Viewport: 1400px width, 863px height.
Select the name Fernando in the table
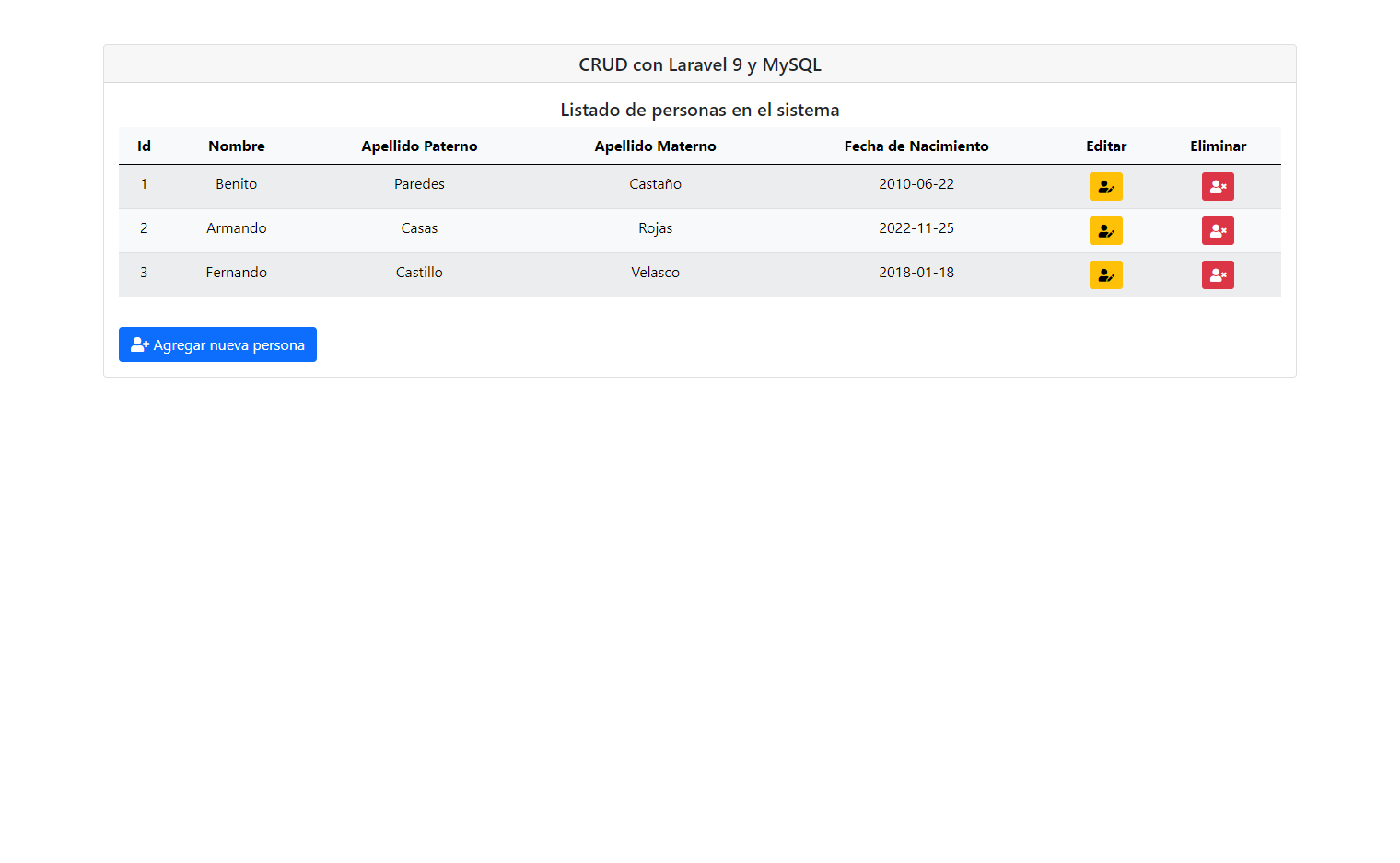click(237, 273)
